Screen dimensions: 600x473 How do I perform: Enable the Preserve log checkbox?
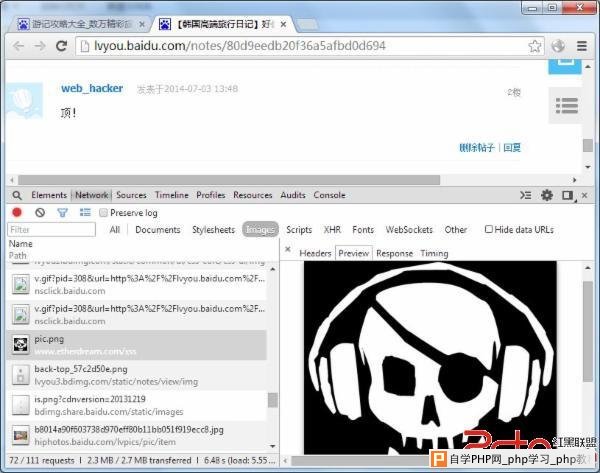pos(103,213)
